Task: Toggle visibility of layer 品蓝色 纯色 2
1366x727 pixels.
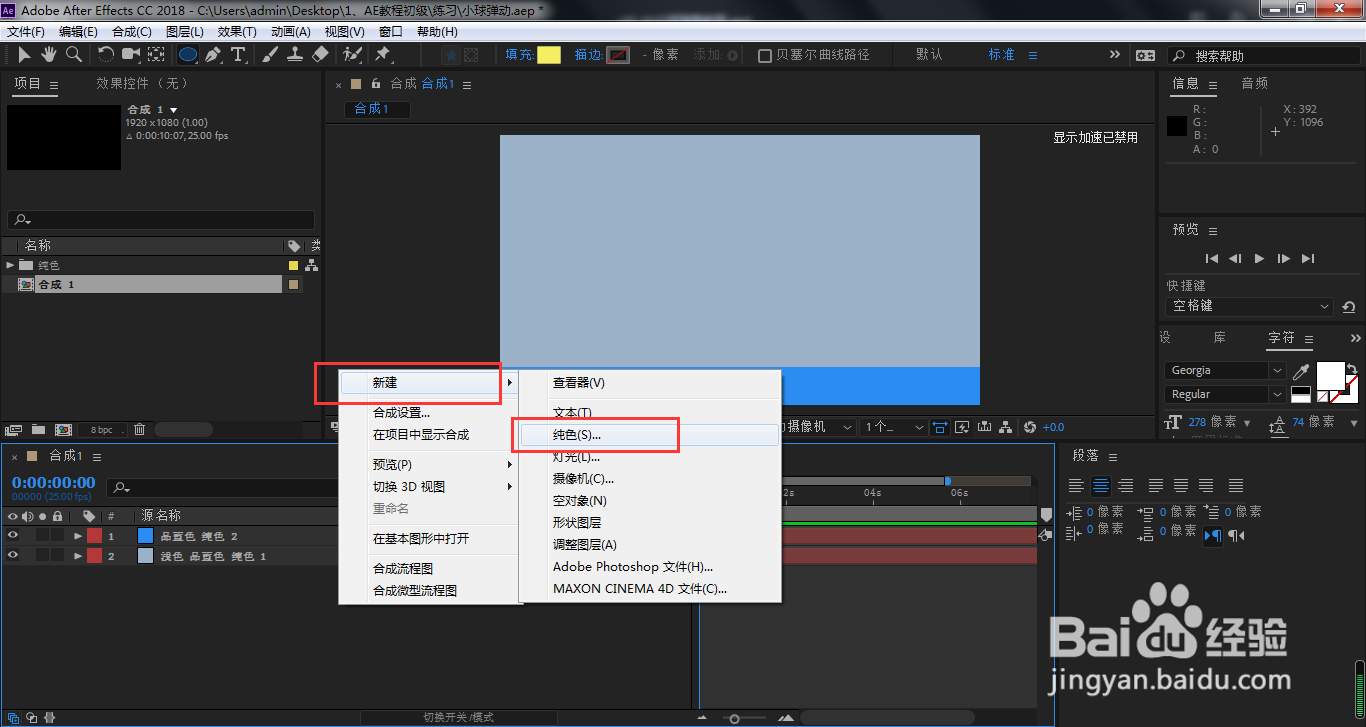Action: pos(13,535)
